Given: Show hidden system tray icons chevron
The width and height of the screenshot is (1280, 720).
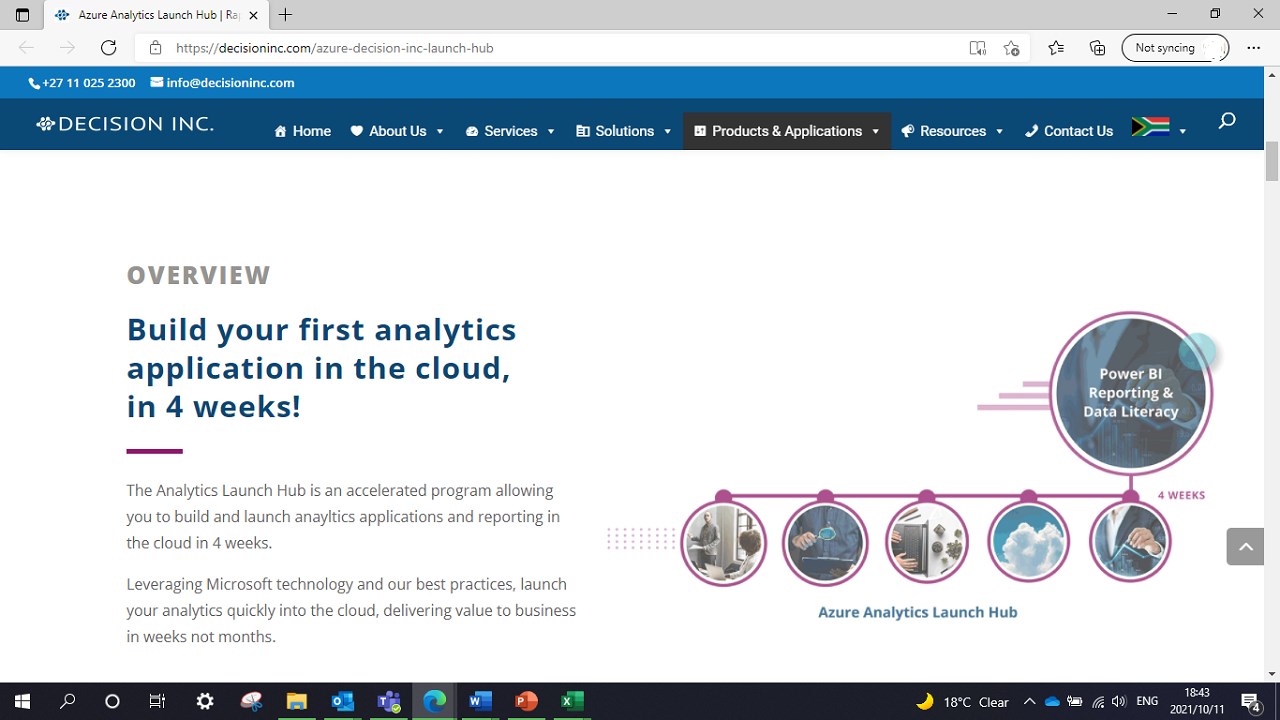Looking at the screenshot, I should [1029, 701].
